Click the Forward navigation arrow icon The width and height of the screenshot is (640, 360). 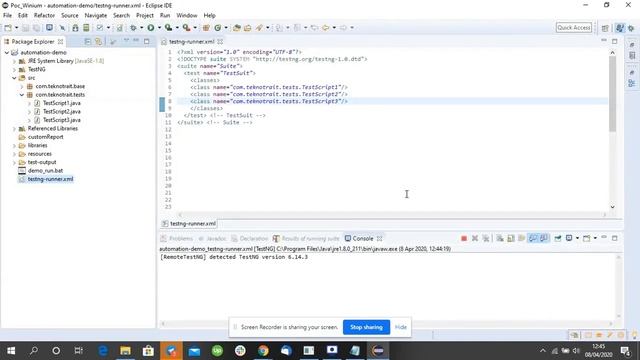[x=343, y=28]
